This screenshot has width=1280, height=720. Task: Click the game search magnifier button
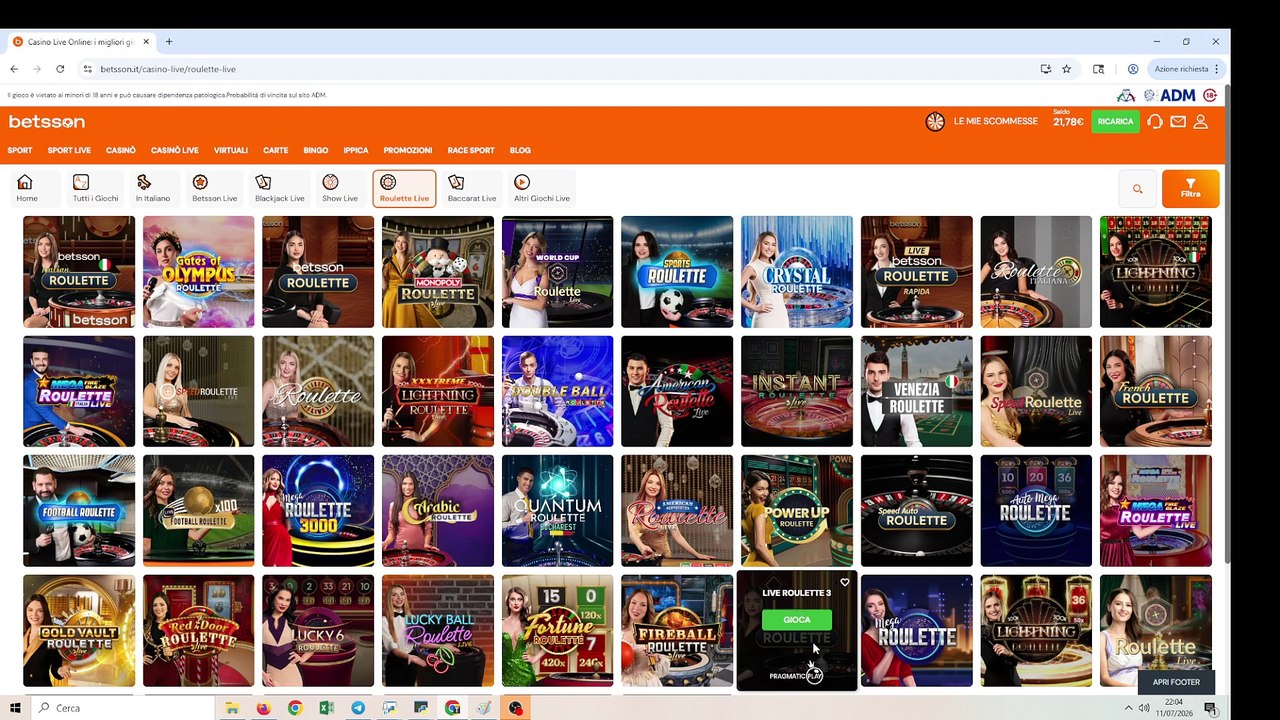pyautogui.click(x=1137, y=189)
